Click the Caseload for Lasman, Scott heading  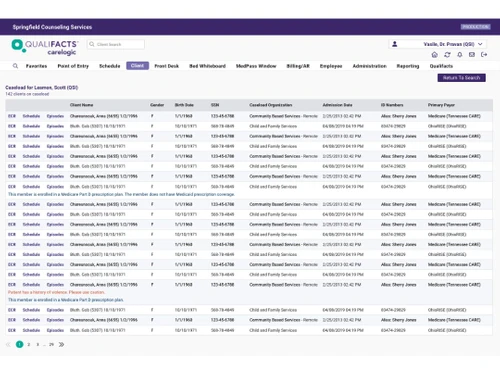pos(42,88)
